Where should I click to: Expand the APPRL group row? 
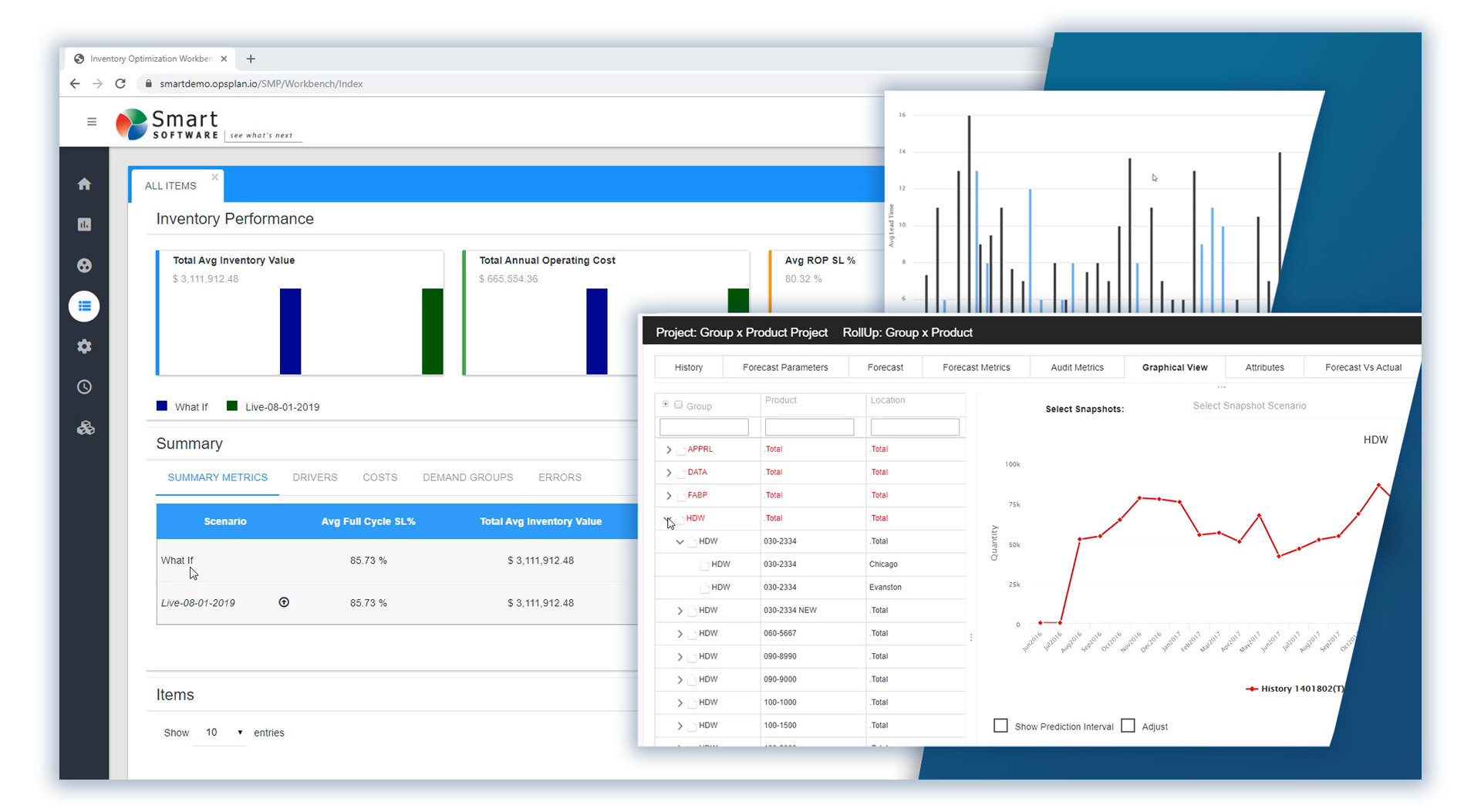click(669, 450)
